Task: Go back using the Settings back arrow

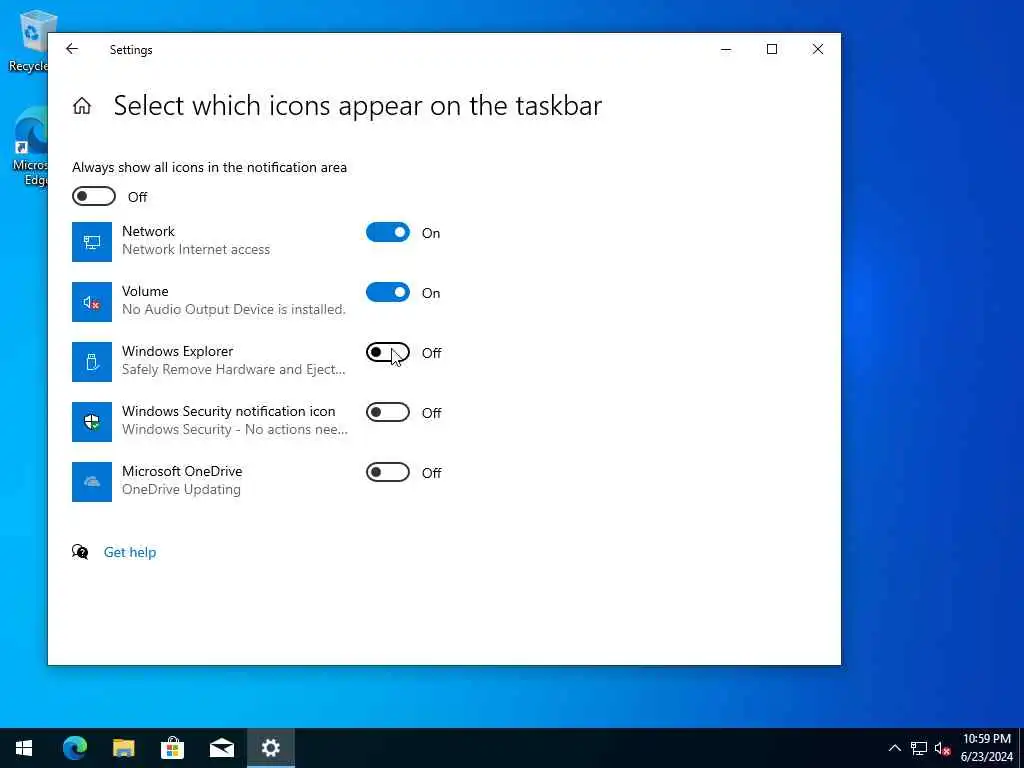Action: [72, 49]
